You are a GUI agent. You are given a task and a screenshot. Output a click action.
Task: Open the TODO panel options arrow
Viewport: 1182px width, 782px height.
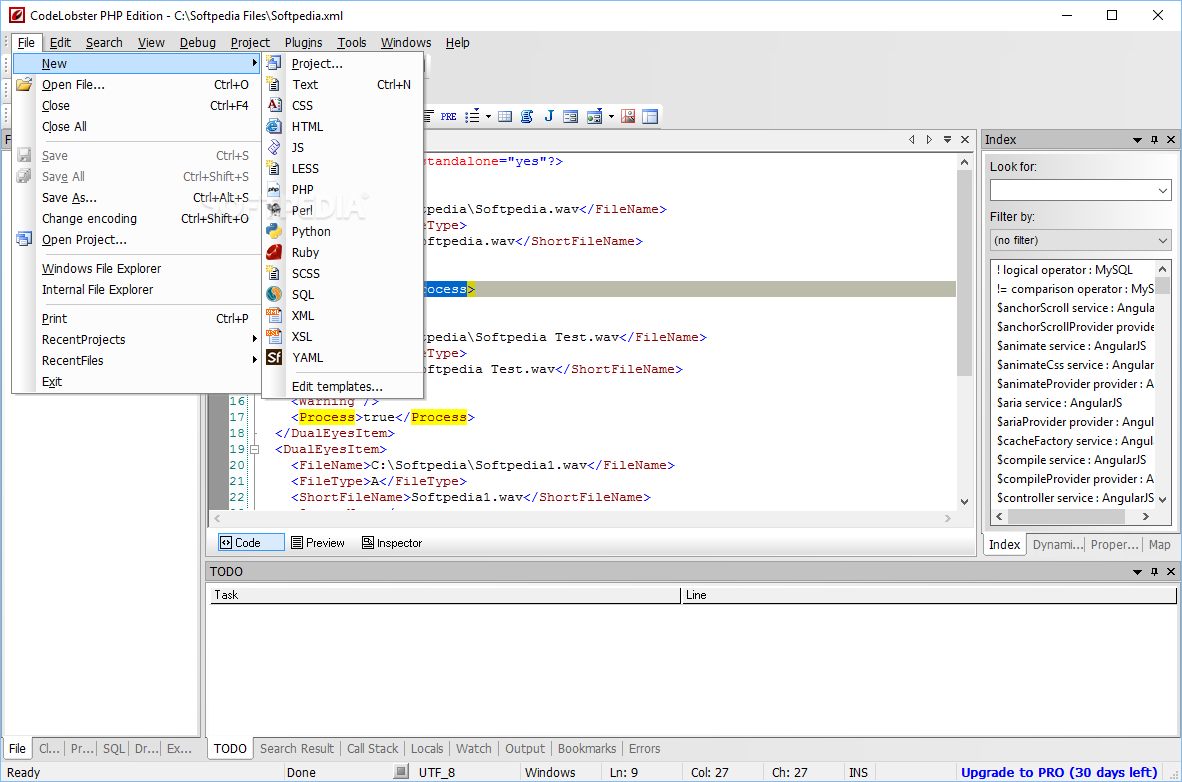tap(1137, 572)
